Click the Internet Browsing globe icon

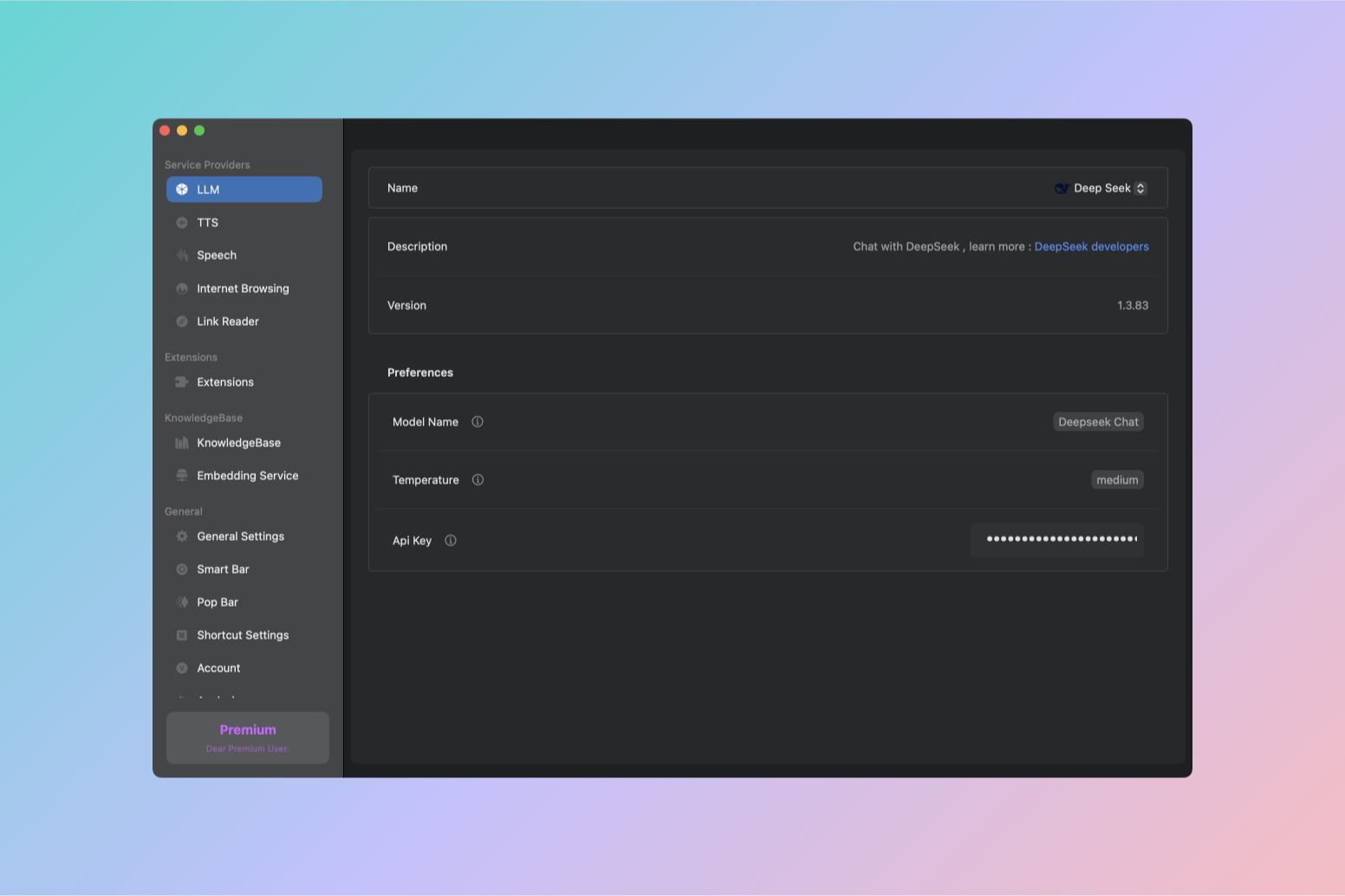(x=182, y=289)
